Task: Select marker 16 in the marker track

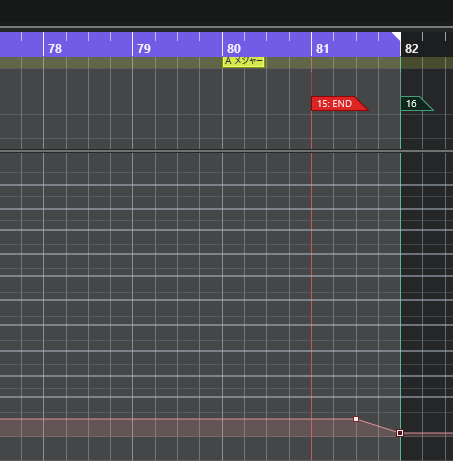Action: coord(416,104)
